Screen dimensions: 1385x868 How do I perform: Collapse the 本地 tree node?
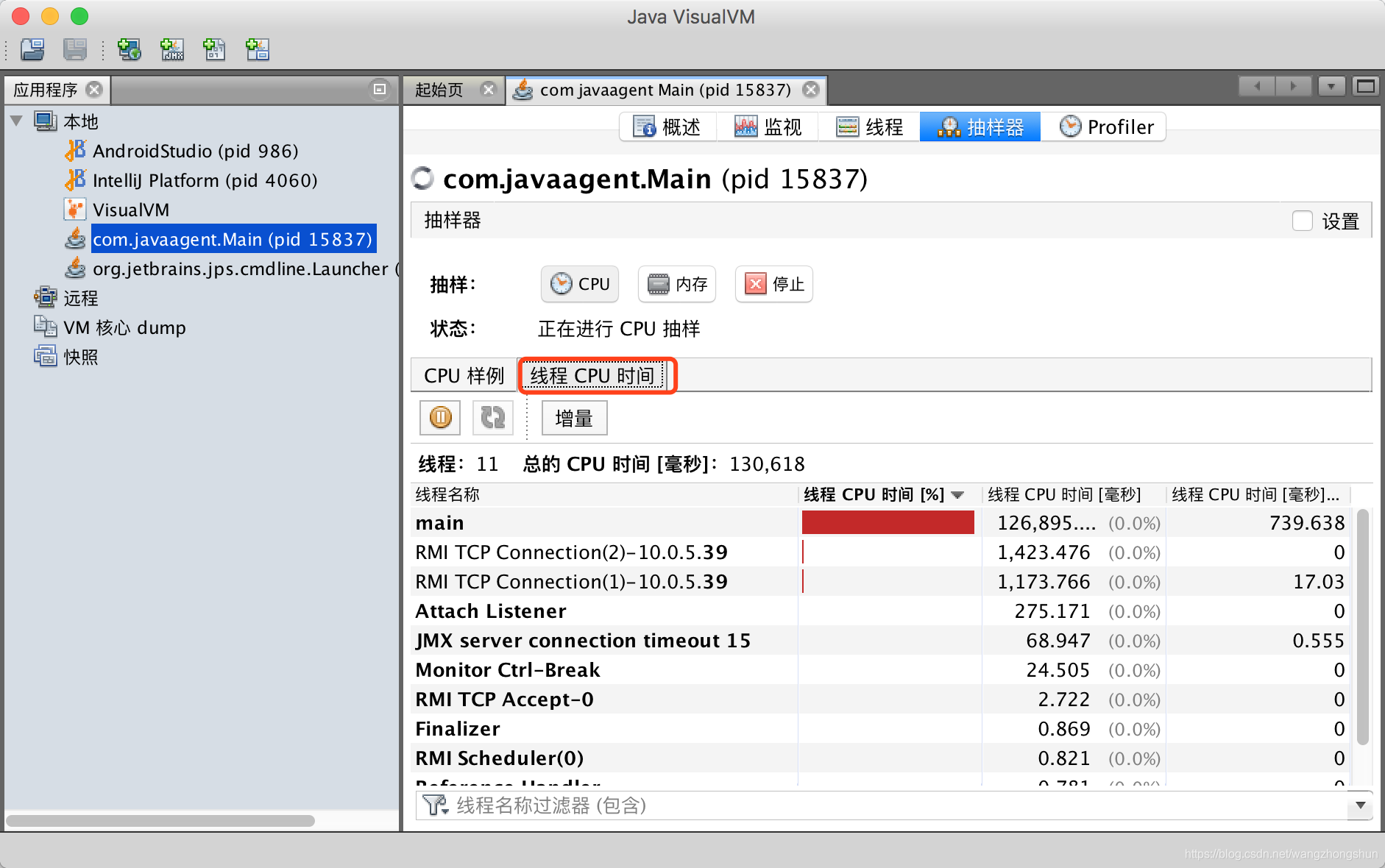coord(17,121)
